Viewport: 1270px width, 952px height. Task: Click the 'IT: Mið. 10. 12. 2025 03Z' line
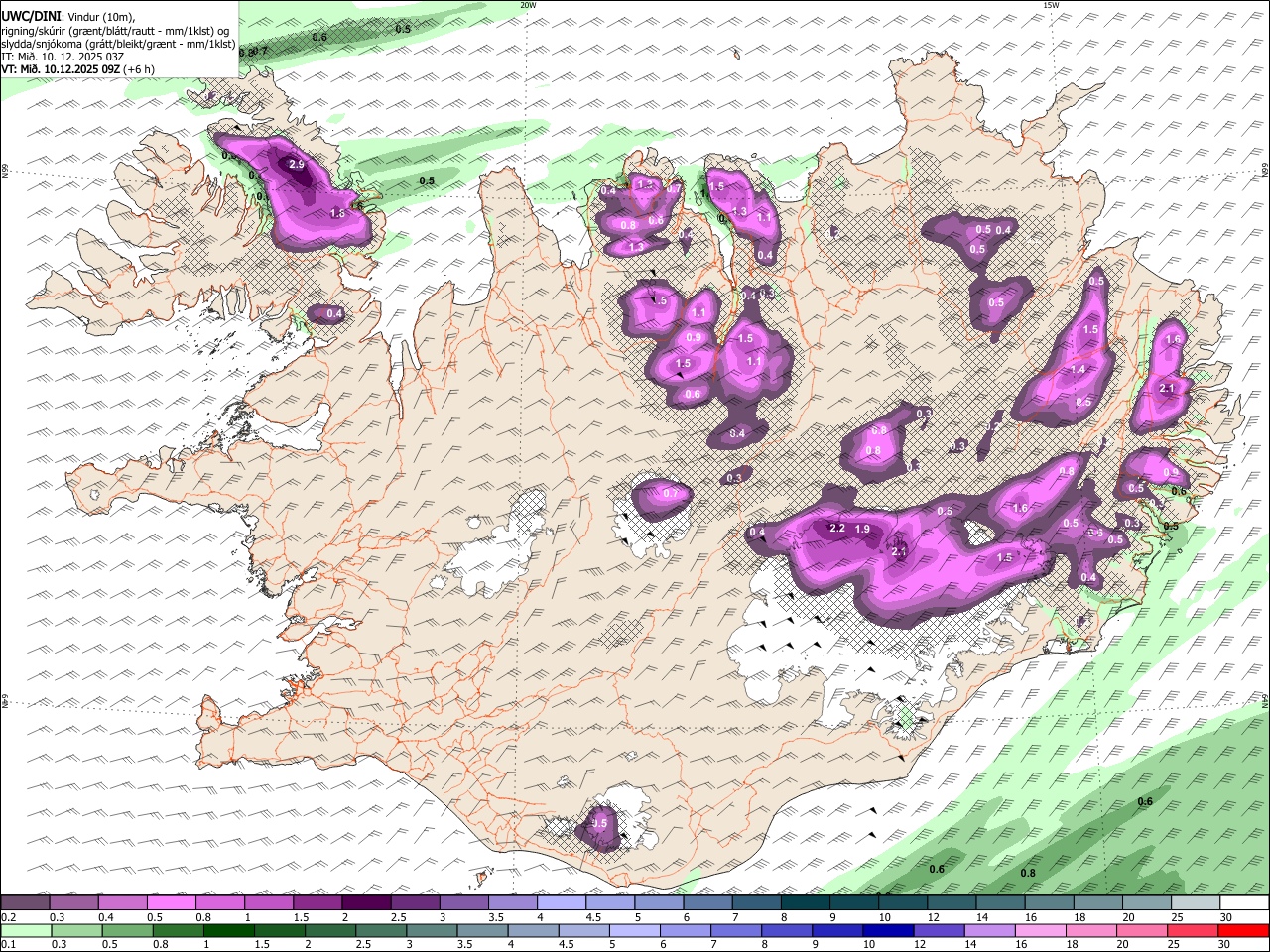tap(63, 57)
